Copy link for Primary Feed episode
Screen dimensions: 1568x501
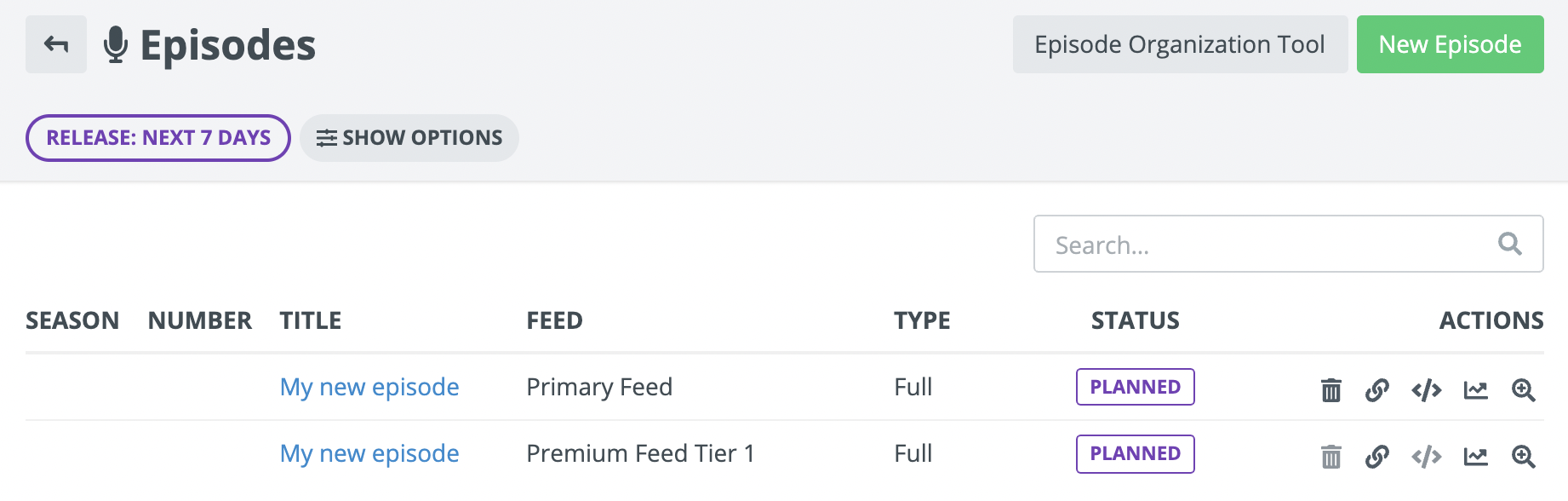[x=1377, y=389]
